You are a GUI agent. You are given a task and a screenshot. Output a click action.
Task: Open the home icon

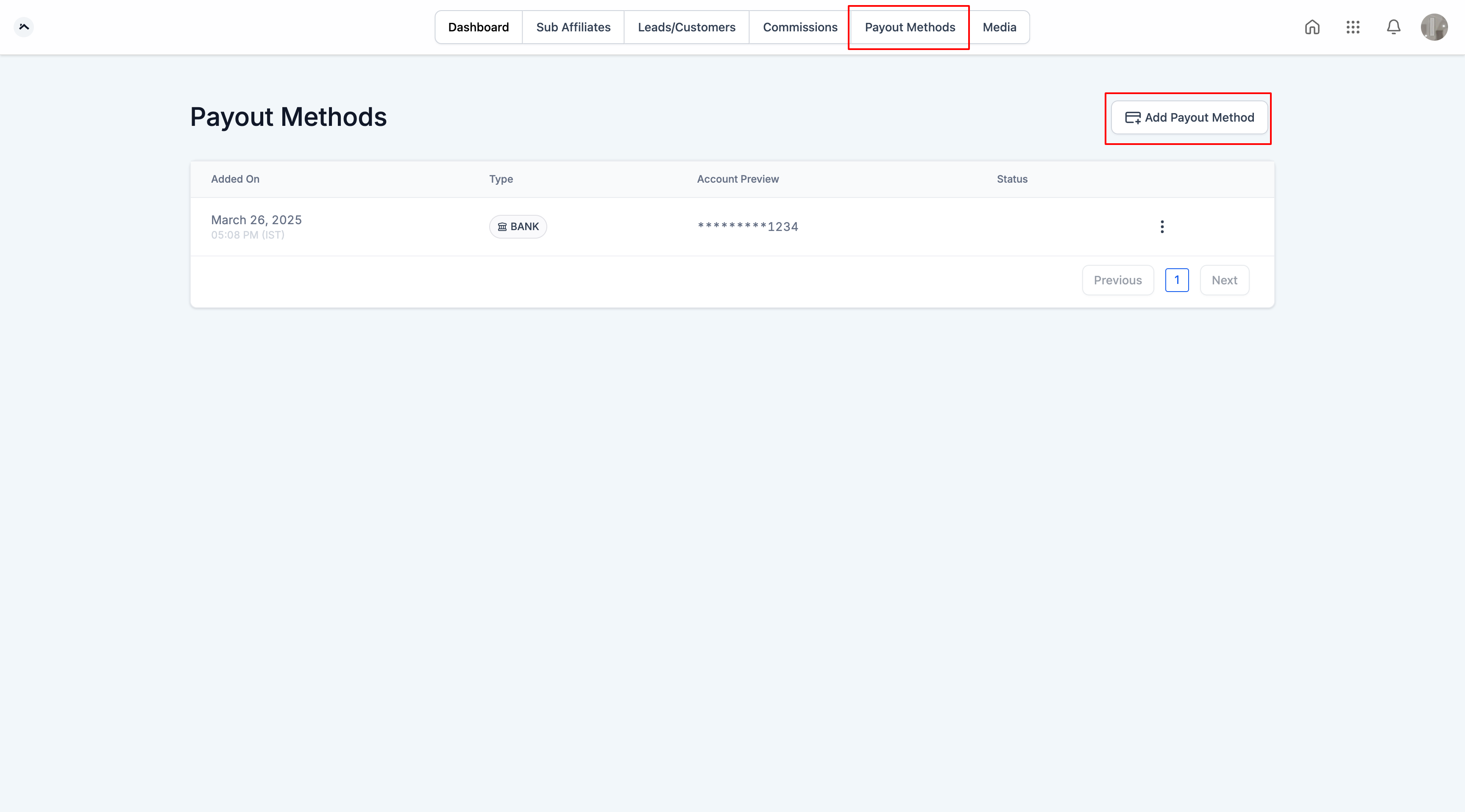[1312, 27]
